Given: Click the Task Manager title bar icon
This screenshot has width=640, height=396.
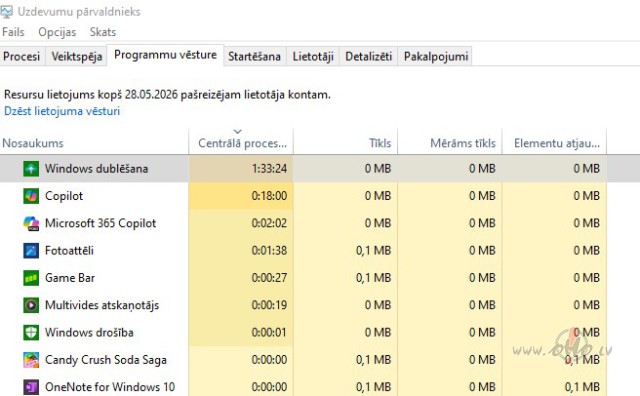Looking at the screenshot, I should (6, 12).
